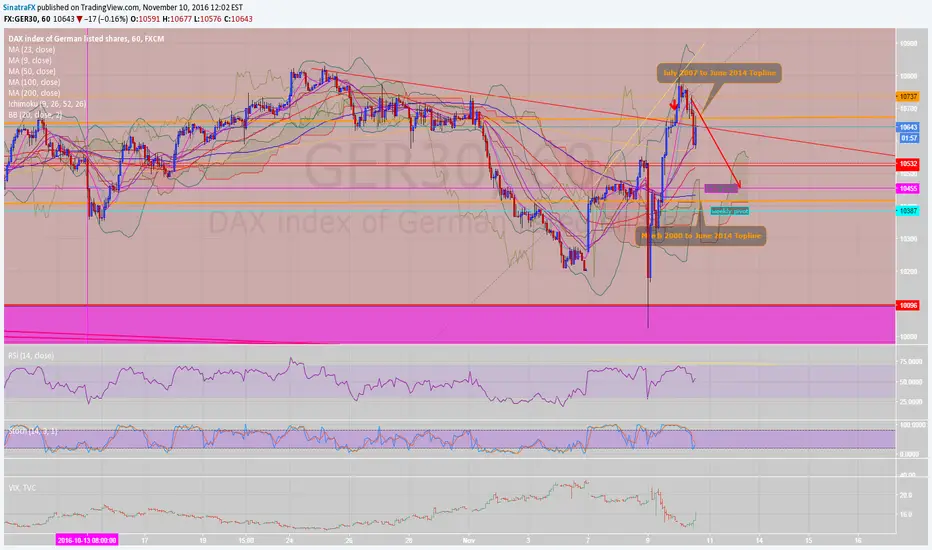
Task: Click the '17' date on time axis
Action: coord(144,540)
